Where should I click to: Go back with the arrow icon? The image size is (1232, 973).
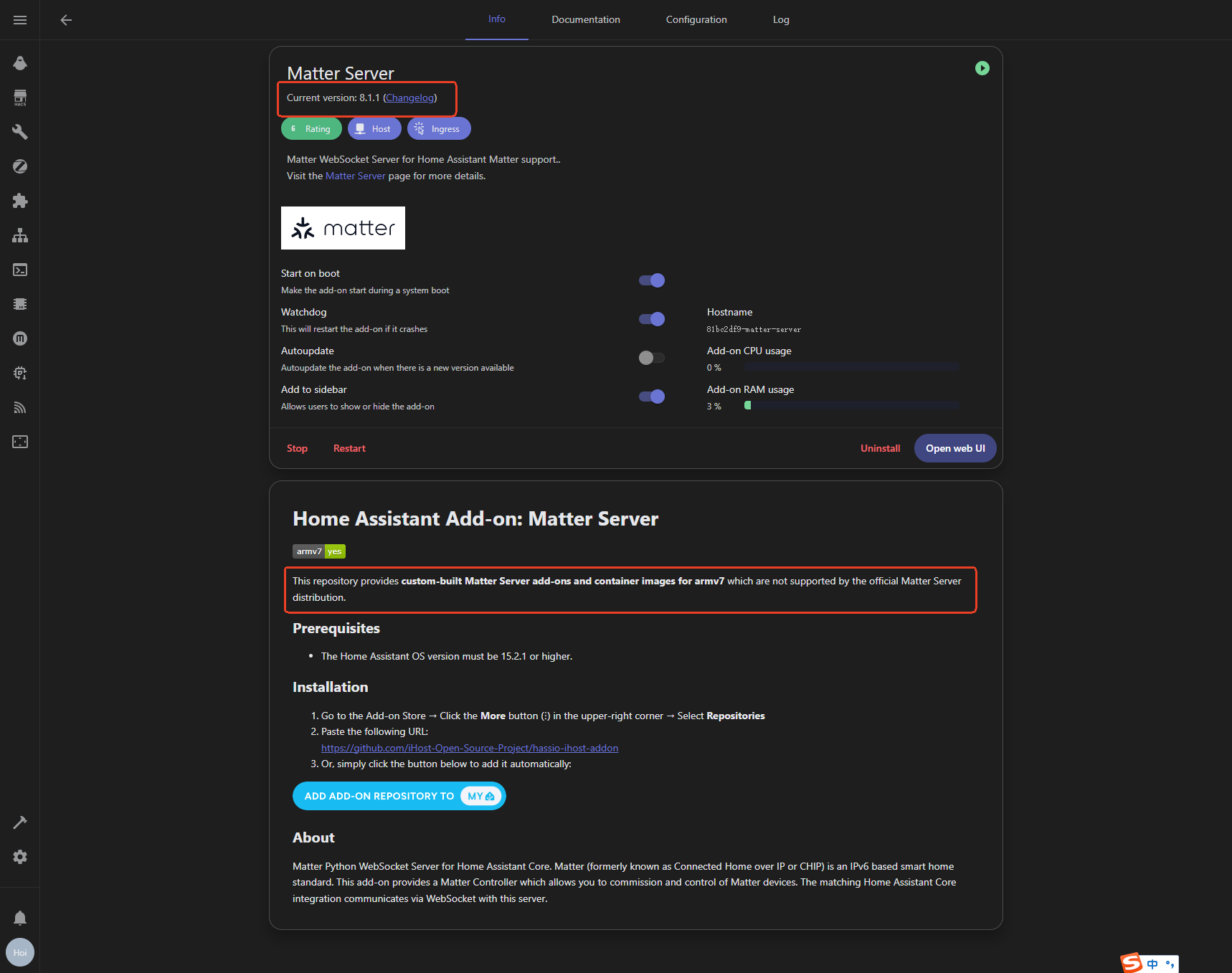(x=66, y=20)
